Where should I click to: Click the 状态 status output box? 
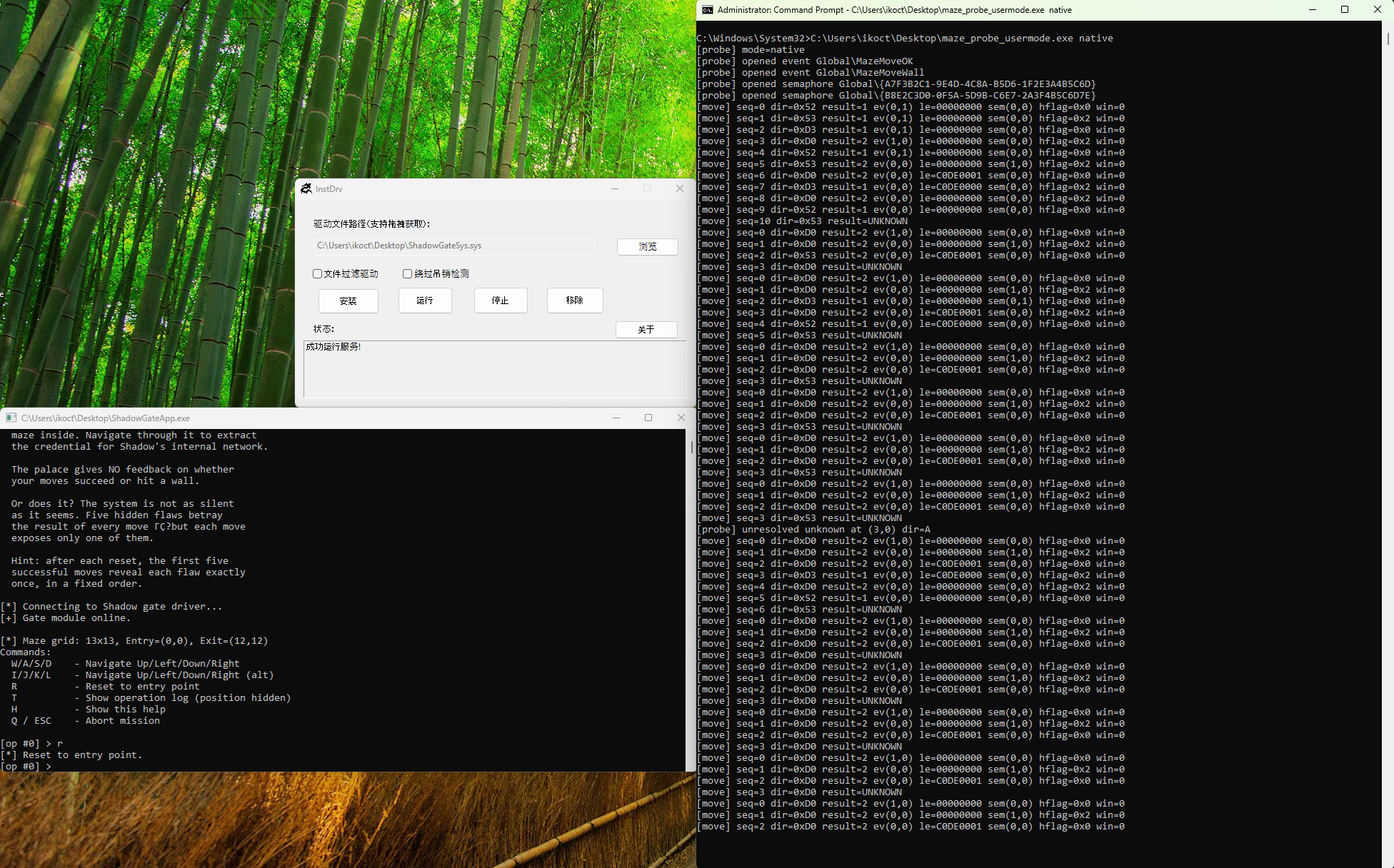[494, 368]
